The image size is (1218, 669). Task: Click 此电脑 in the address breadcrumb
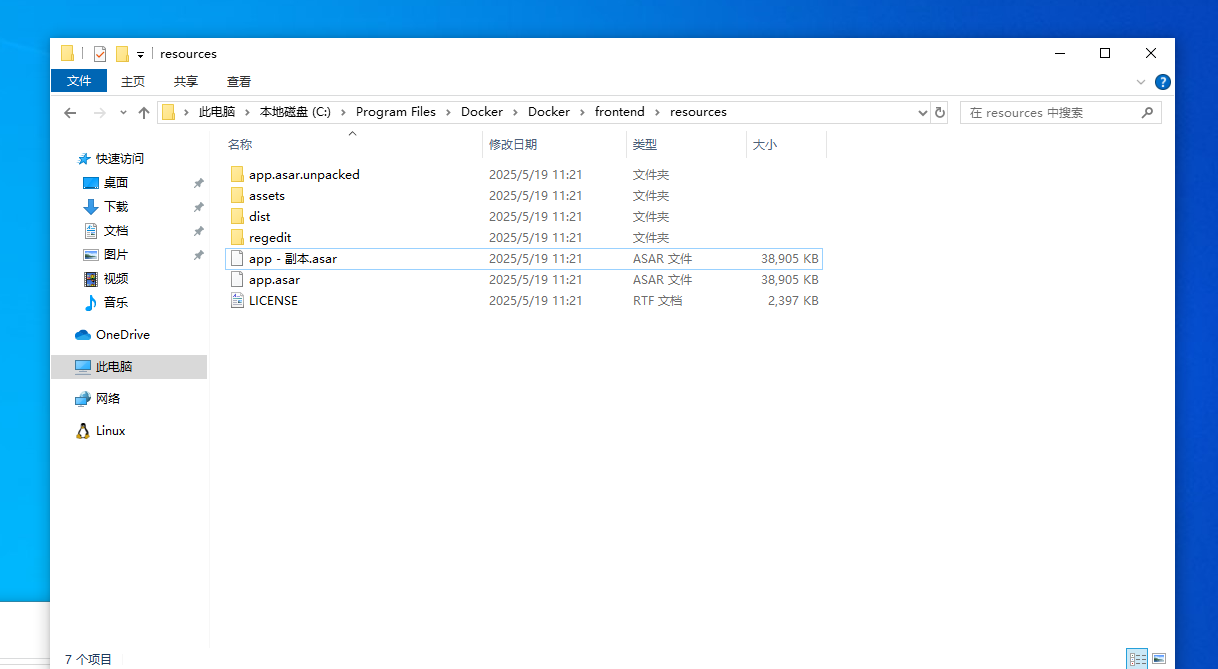point(217,112)
